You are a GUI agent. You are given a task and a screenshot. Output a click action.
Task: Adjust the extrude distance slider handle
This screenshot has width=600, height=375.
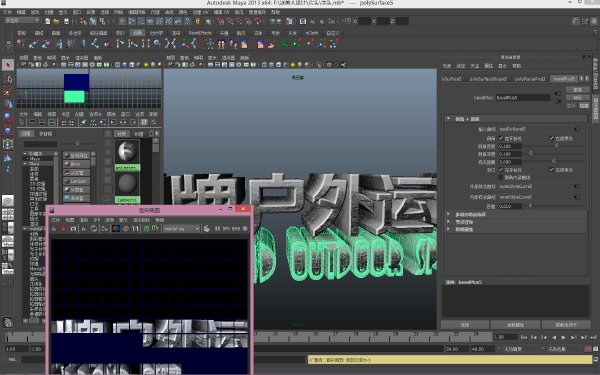click(553, 161)
